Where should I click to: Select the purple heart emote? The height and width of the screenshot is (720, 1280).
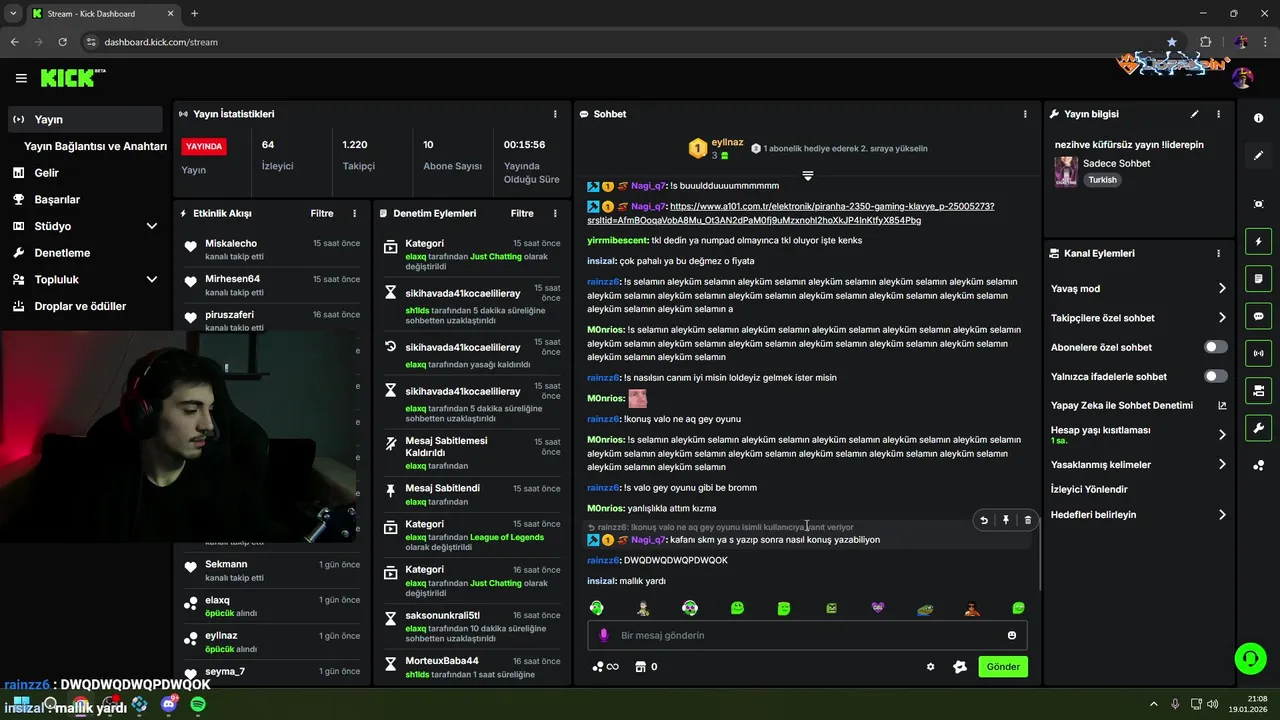(878, 608)
